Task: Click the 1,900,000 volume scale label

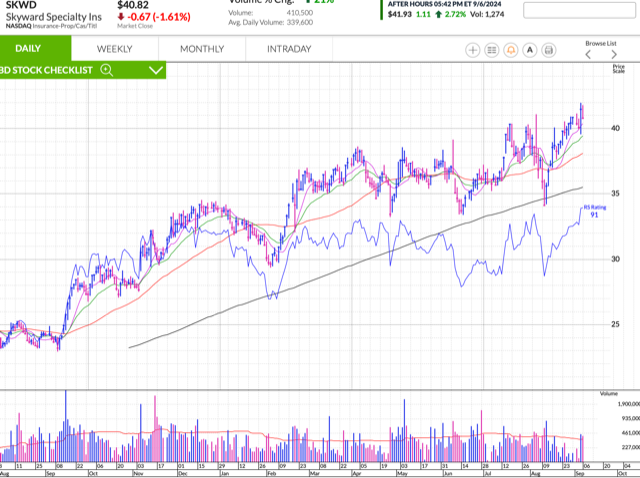Action: [x=629, y=404]
